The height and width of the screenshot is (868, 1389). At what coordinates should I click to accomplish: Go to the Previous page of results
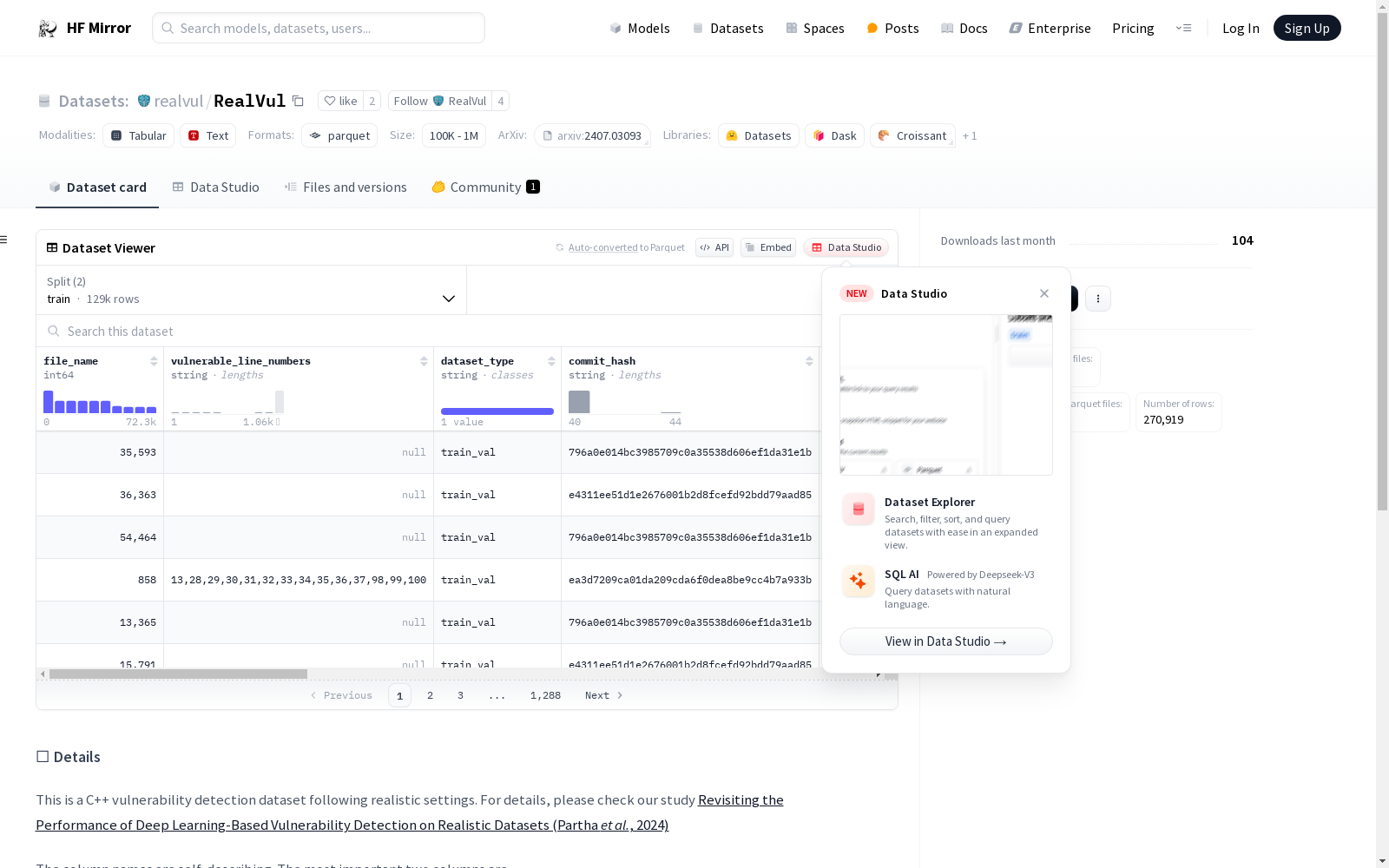point(341,695)
